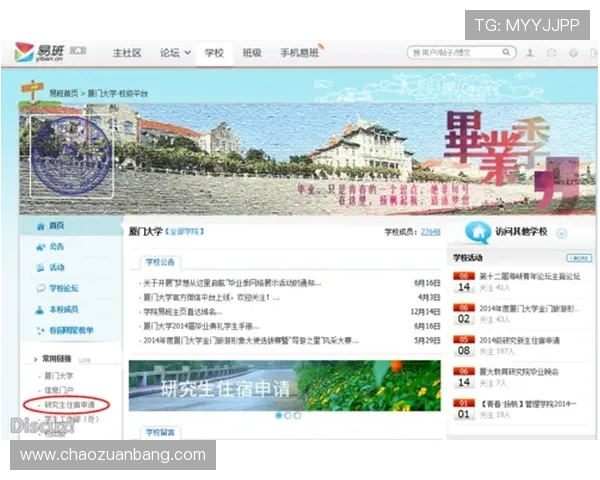The image size is (600, 480).
Task: Click the university seal emblem on banner
Action: tap(72, 157)
